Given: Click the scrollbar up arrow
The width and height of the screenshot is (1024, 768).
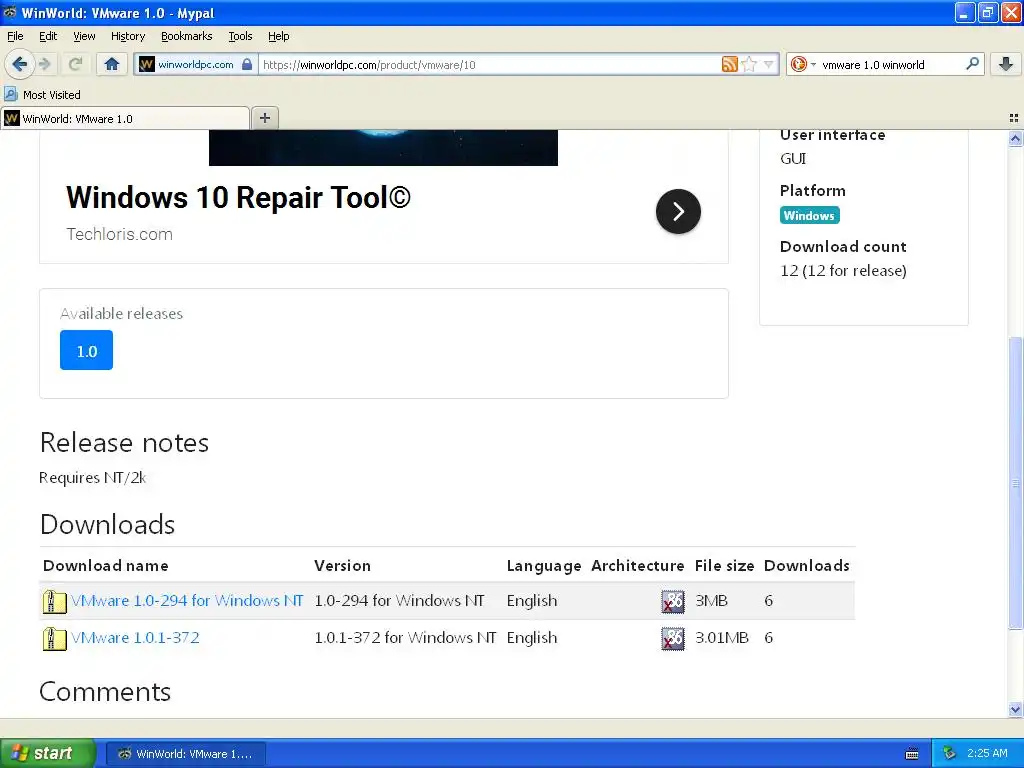Looking at the screenshot, I should pyautogui.click(x=1015, y=138).
